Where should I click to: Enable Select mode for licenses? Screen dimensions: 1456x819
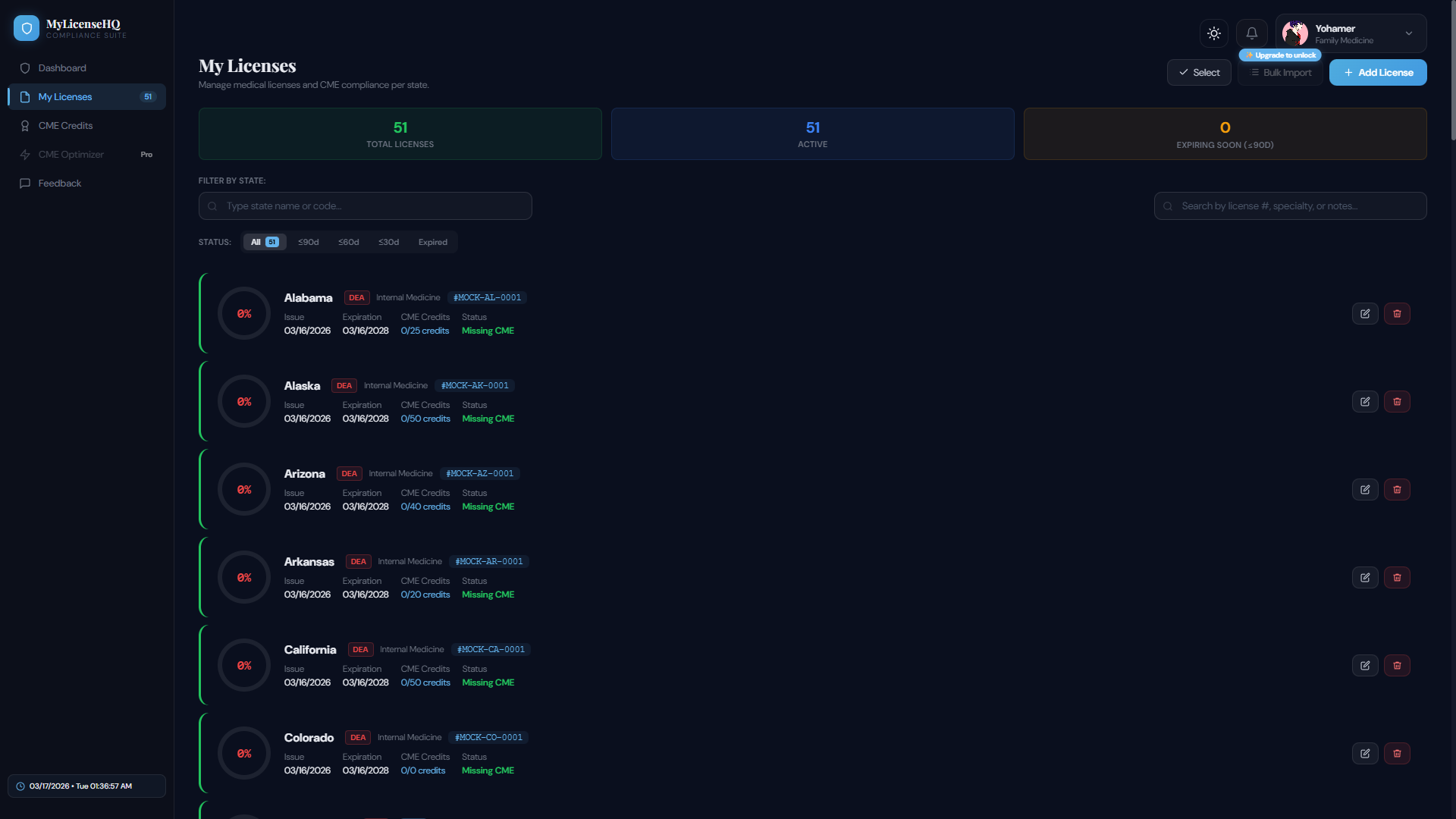point(1199,72)
